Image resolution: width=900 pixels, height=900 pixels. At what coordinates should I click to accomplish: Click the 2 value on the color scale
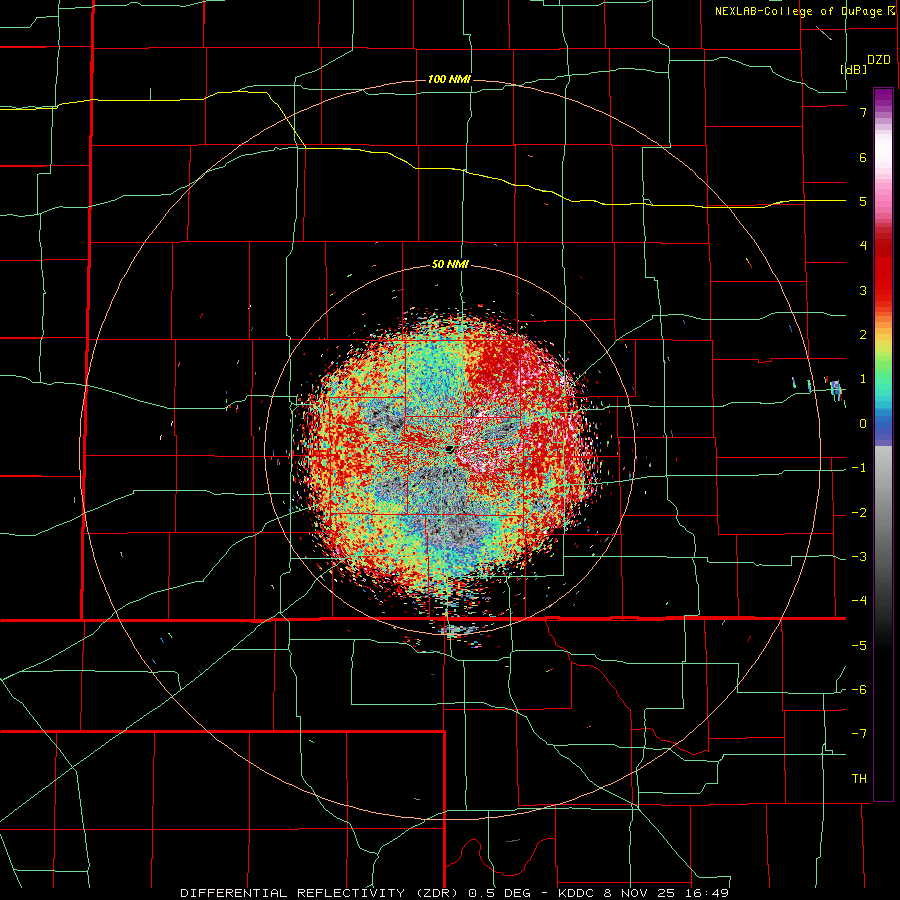[x=863, y=335]
